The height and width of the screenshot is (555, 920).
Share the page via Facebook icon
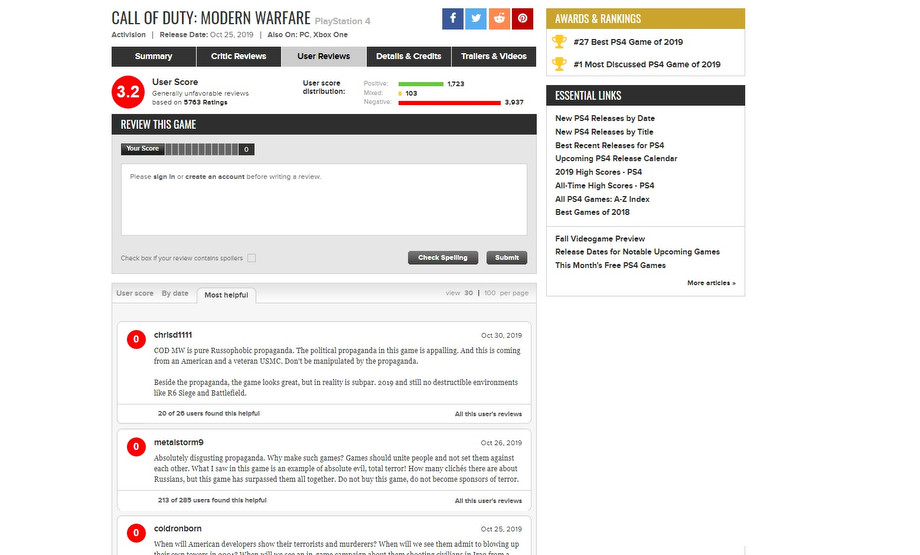tap(452, 19)
